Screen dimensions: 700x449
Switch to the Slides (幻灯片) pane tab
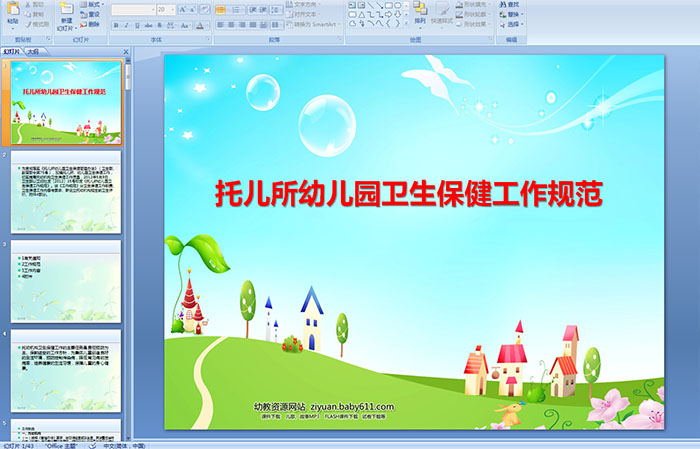(x=11, y=52)
